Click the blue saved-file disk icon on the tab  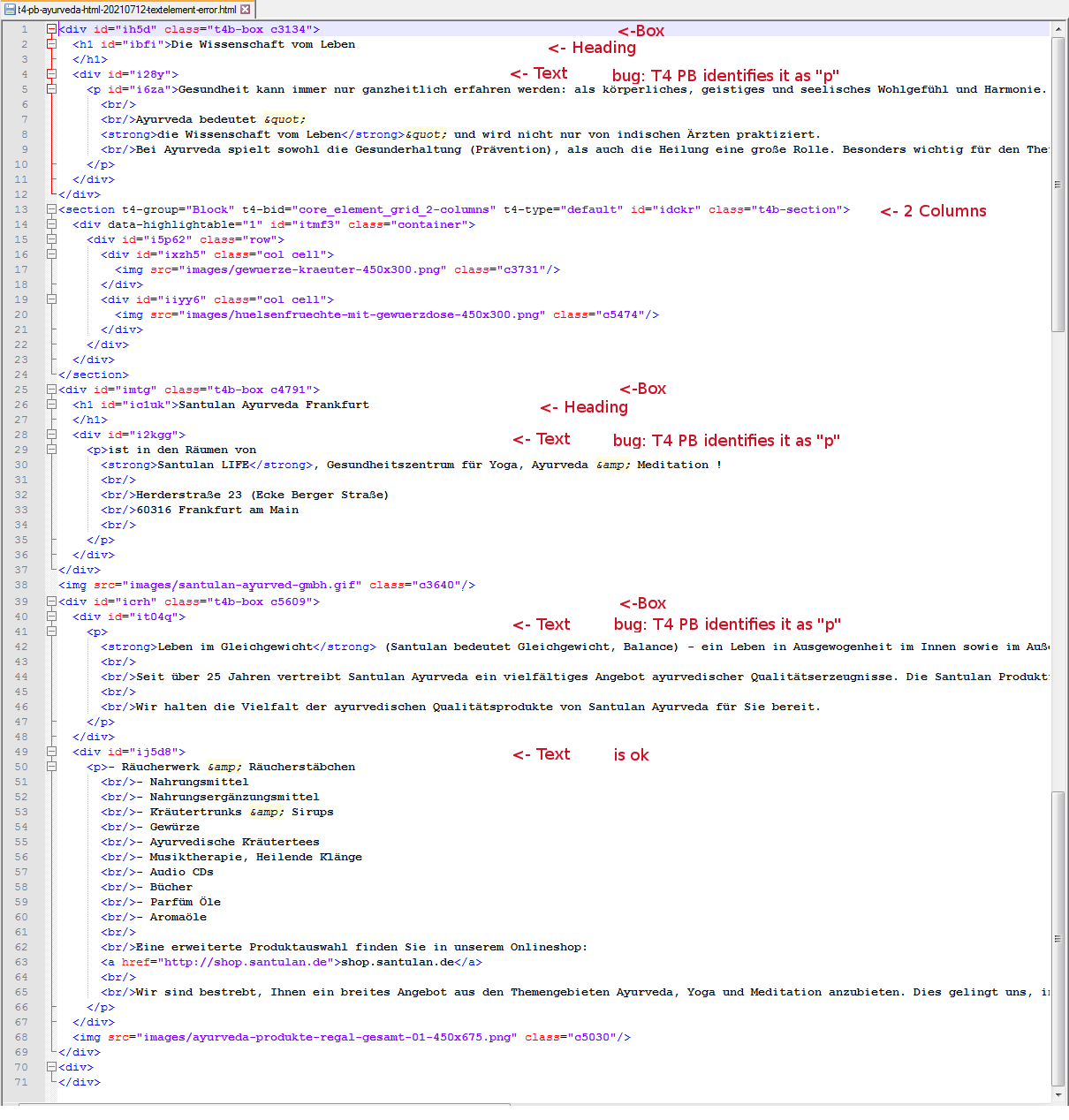click(x=11, y=10)
